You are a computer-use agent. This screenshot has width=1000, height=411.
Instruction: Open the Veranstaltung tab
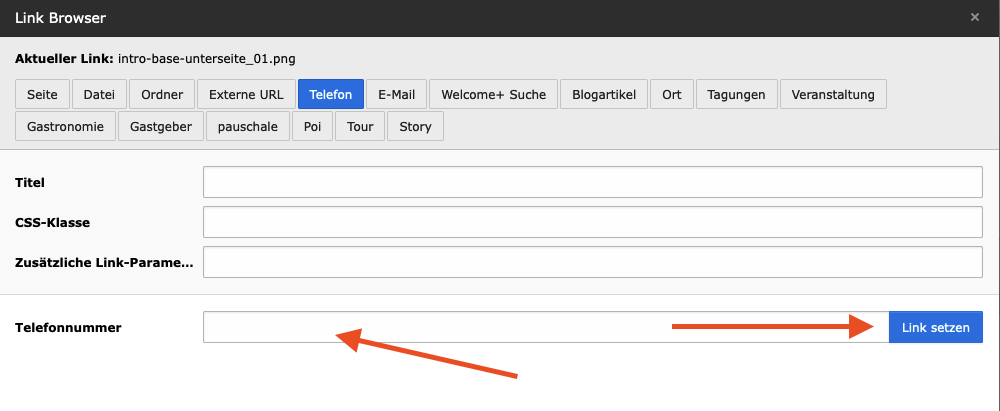[833, 94]
